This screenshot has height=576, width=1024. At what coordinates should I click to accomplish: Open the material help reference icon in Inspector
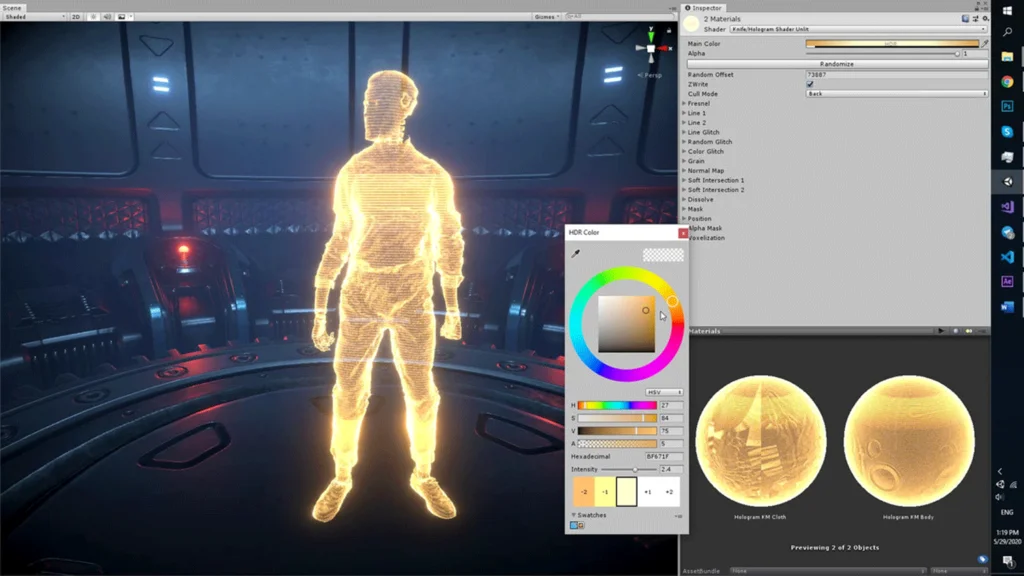[965, 19]
